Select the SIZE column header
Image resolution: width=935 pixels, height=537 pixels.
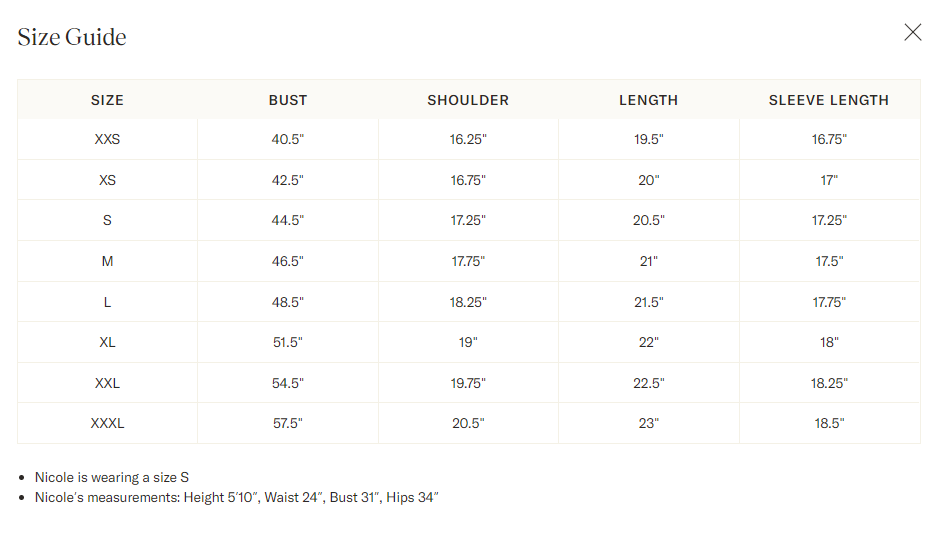click(x=107, y=100)
